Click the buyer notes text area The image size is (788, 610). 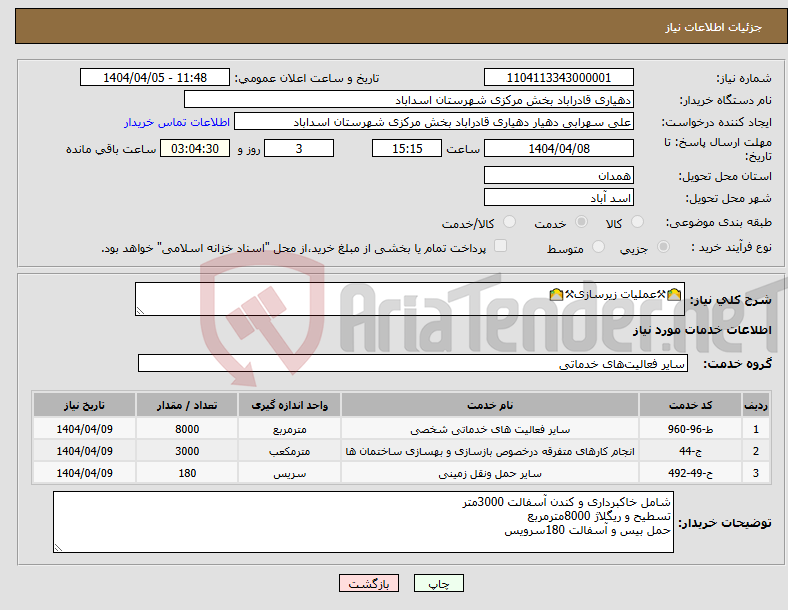point(363,522)
